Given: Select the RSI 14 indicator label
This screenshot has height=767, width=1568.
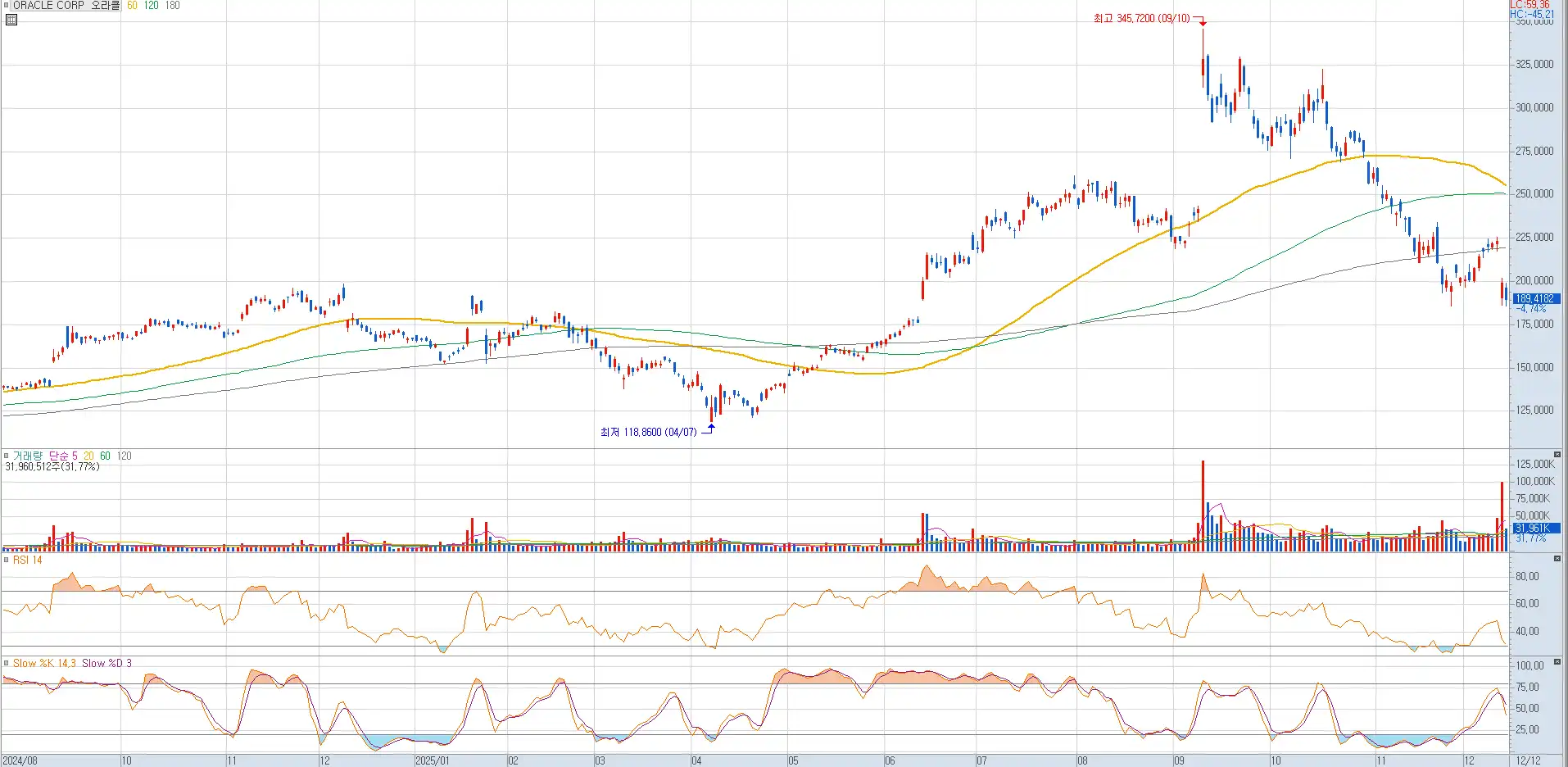Looking at the screenshot, I should click(27, 560).
